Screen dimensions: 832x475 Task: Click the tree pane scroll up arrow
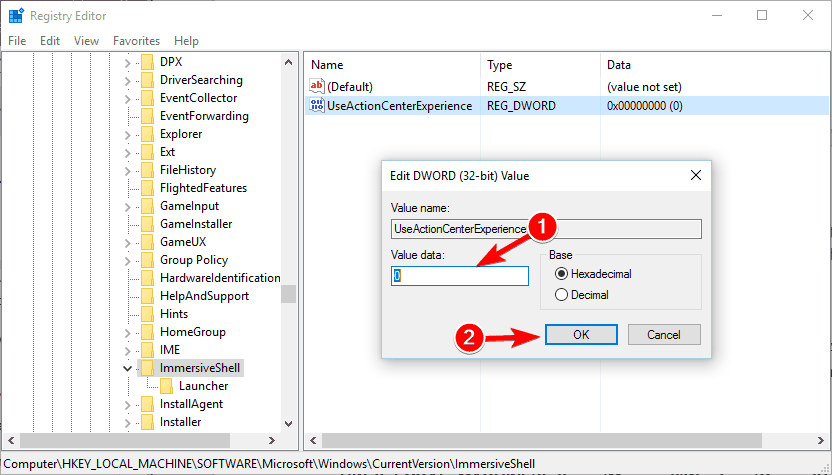click(288, 62)
